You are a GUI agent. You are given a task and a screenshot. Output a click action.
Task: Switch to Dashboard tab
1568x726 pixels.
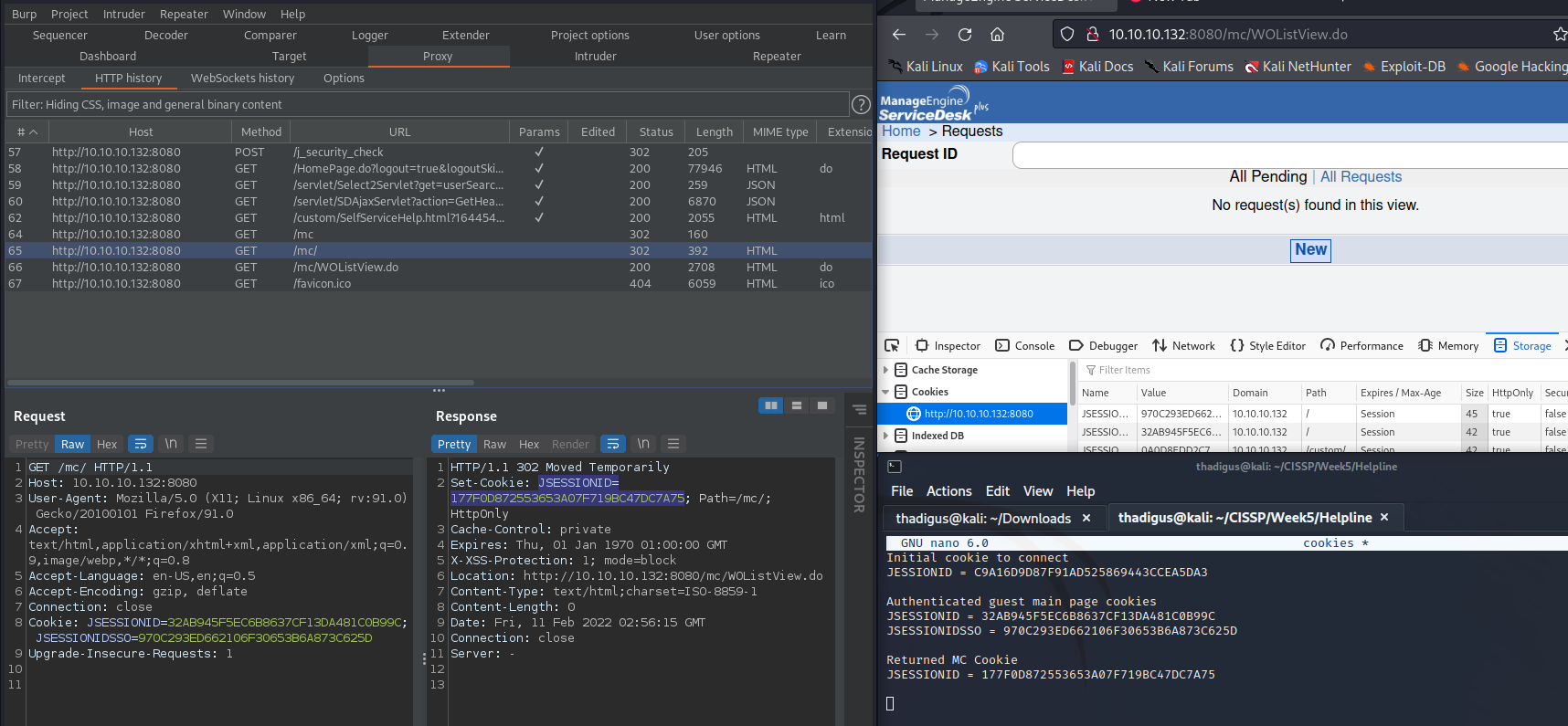tap(108, 56)
